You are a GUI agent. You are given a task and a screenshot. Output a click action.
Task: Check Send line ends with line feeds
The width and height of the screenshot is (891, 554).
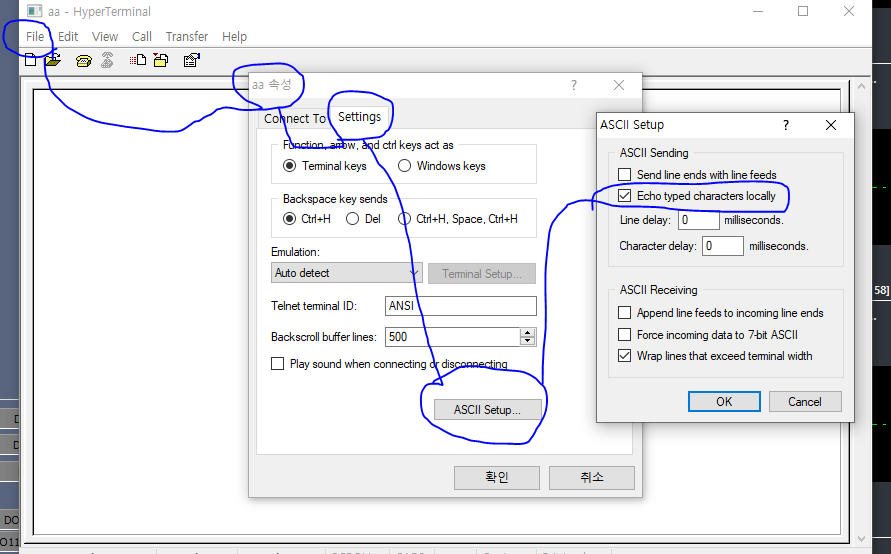click(624, 174)
